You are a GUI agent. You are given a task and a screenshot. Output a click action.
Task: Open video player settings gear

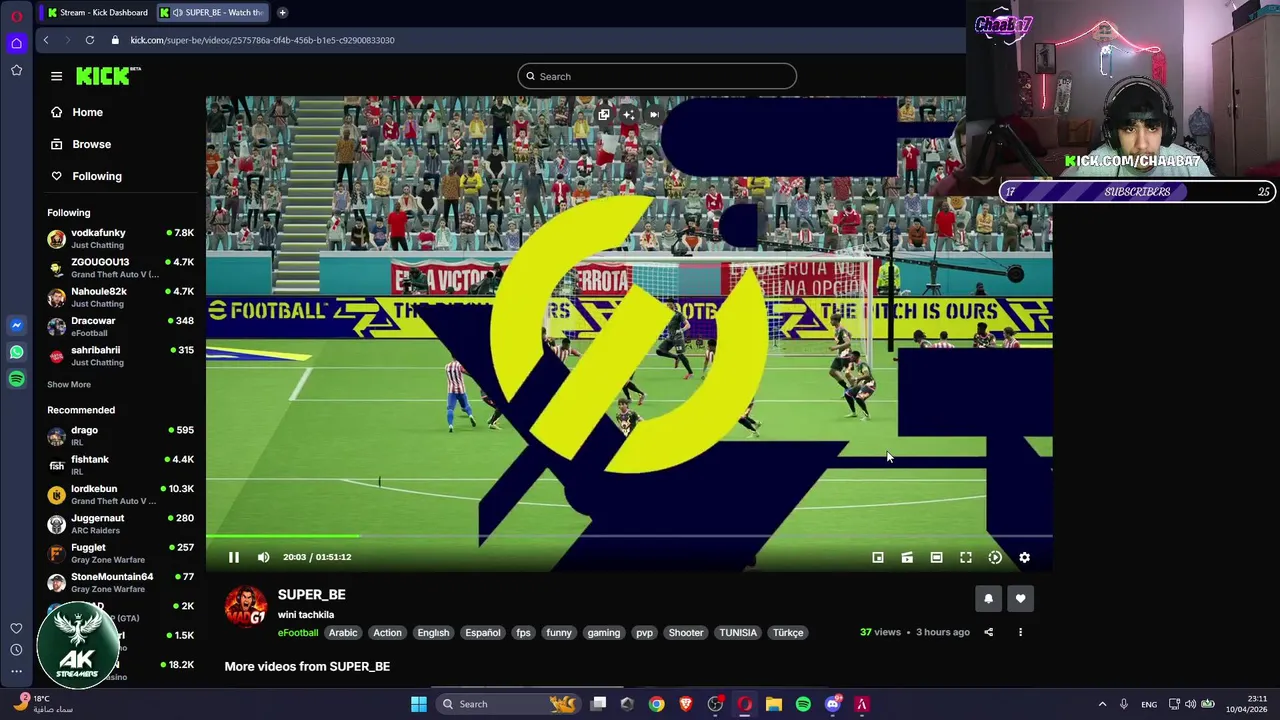coord(1024,558)
